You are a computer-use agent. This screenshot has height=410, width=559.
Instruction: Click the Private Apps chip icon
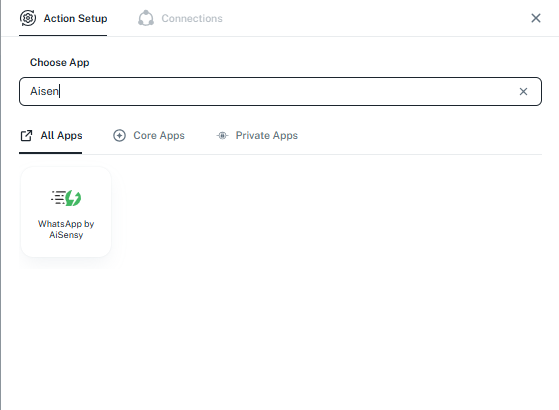pos(222,135)
